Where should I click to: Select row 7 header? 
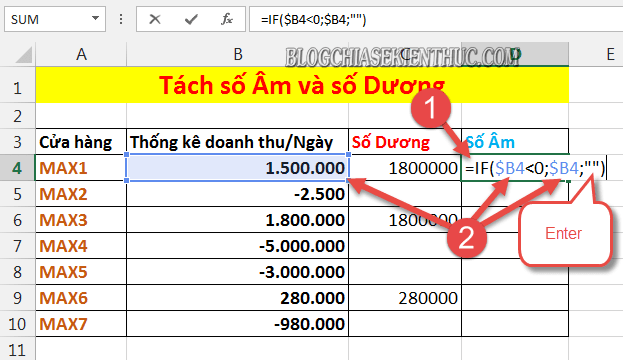[x=17, y=246]
